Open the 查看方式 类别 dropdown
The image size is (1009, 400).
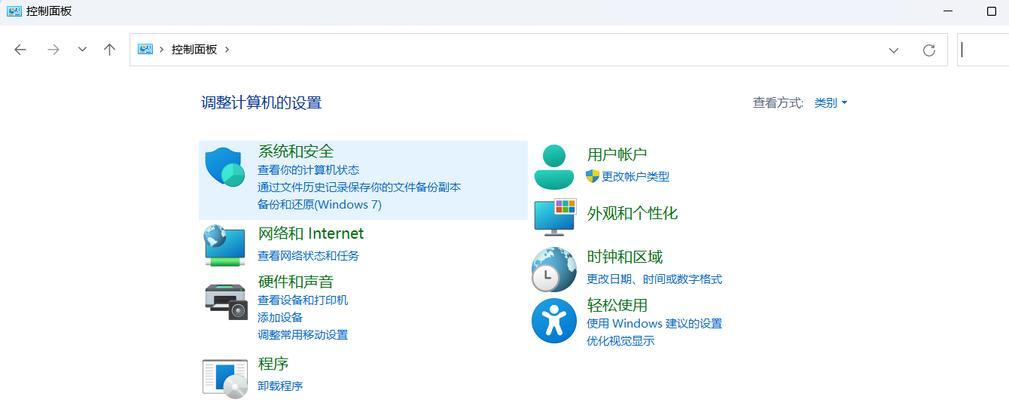coord(831,103)
